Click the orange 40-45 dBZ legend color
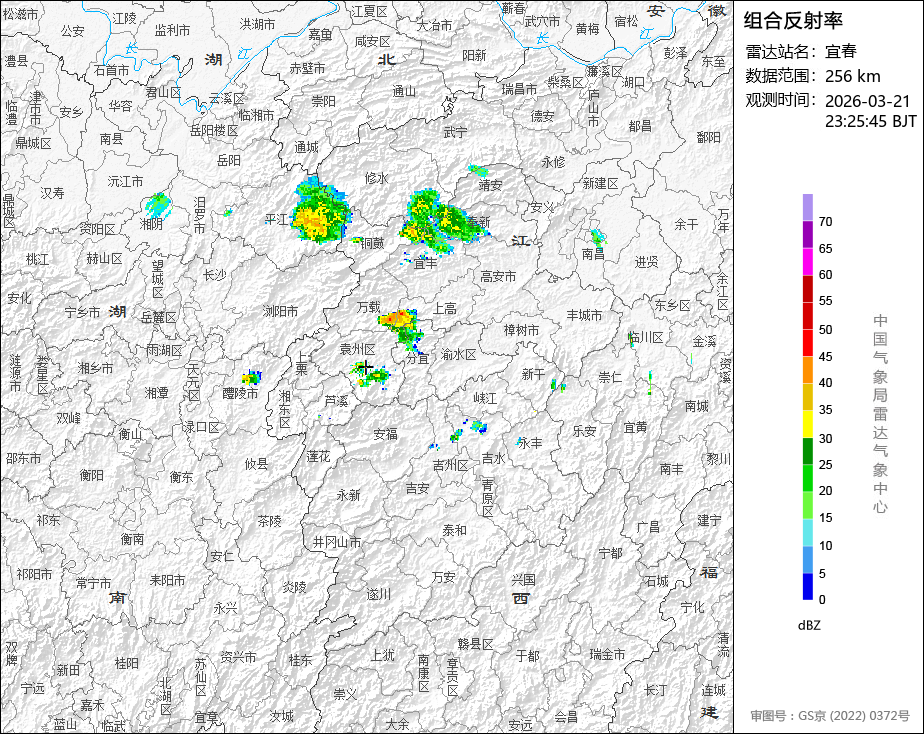 pyautogui.click(x=807, y=370)
